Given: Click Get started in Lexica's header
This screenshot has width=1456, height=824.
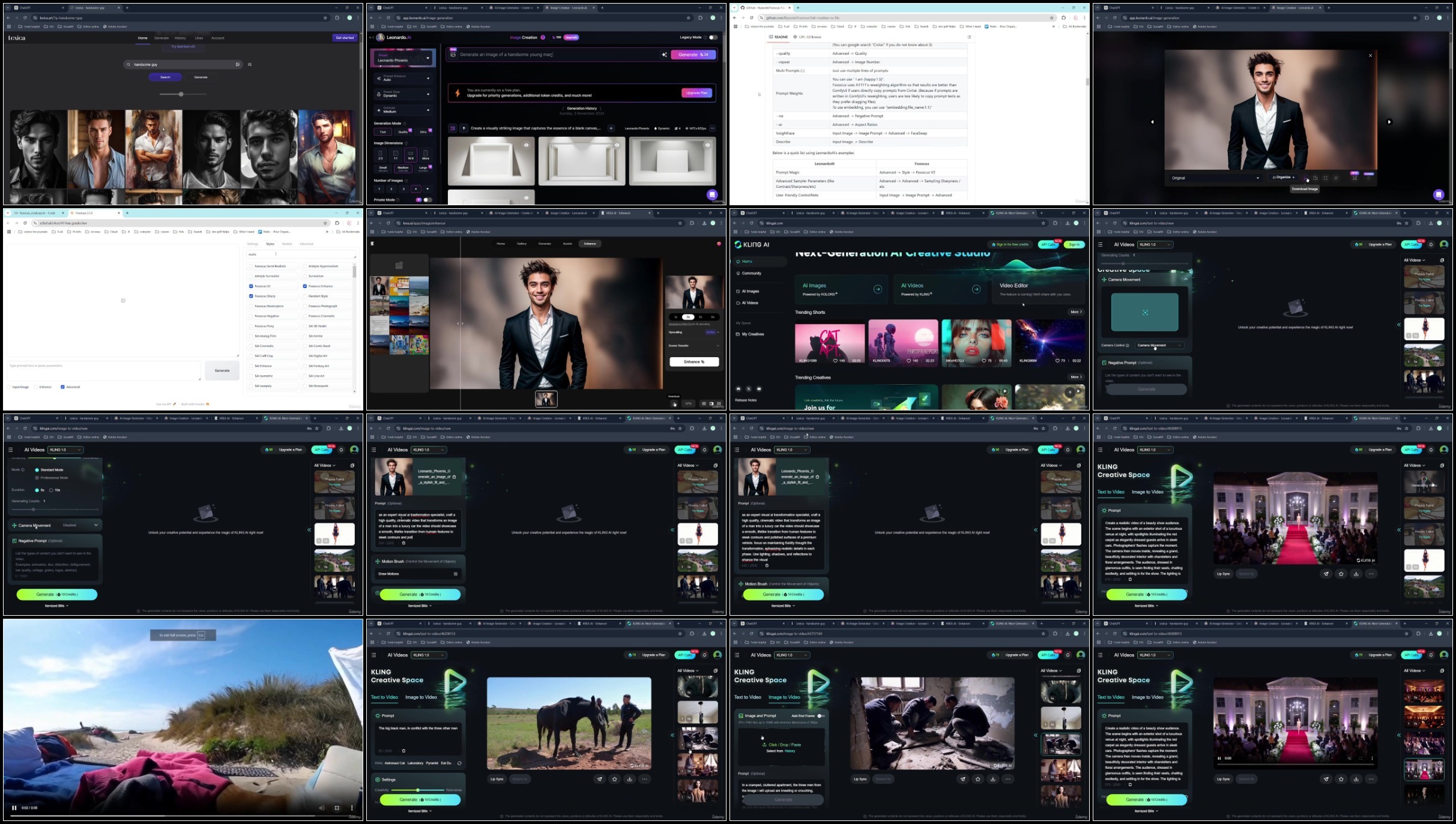Looking at the screenshot, I should point(345,38).
